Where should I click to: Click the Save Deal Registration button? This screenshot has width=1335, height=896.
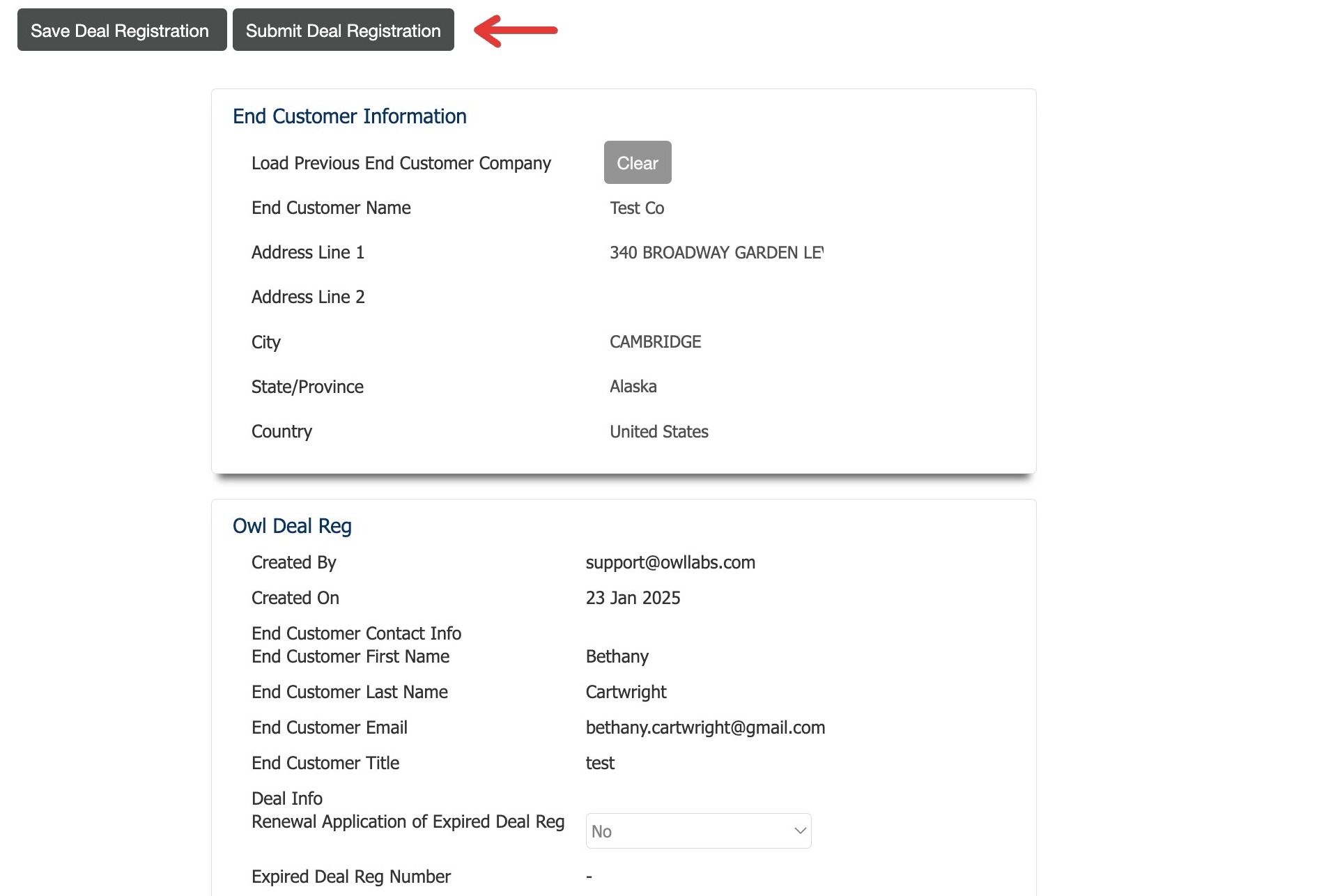click(x=122, y=30)
